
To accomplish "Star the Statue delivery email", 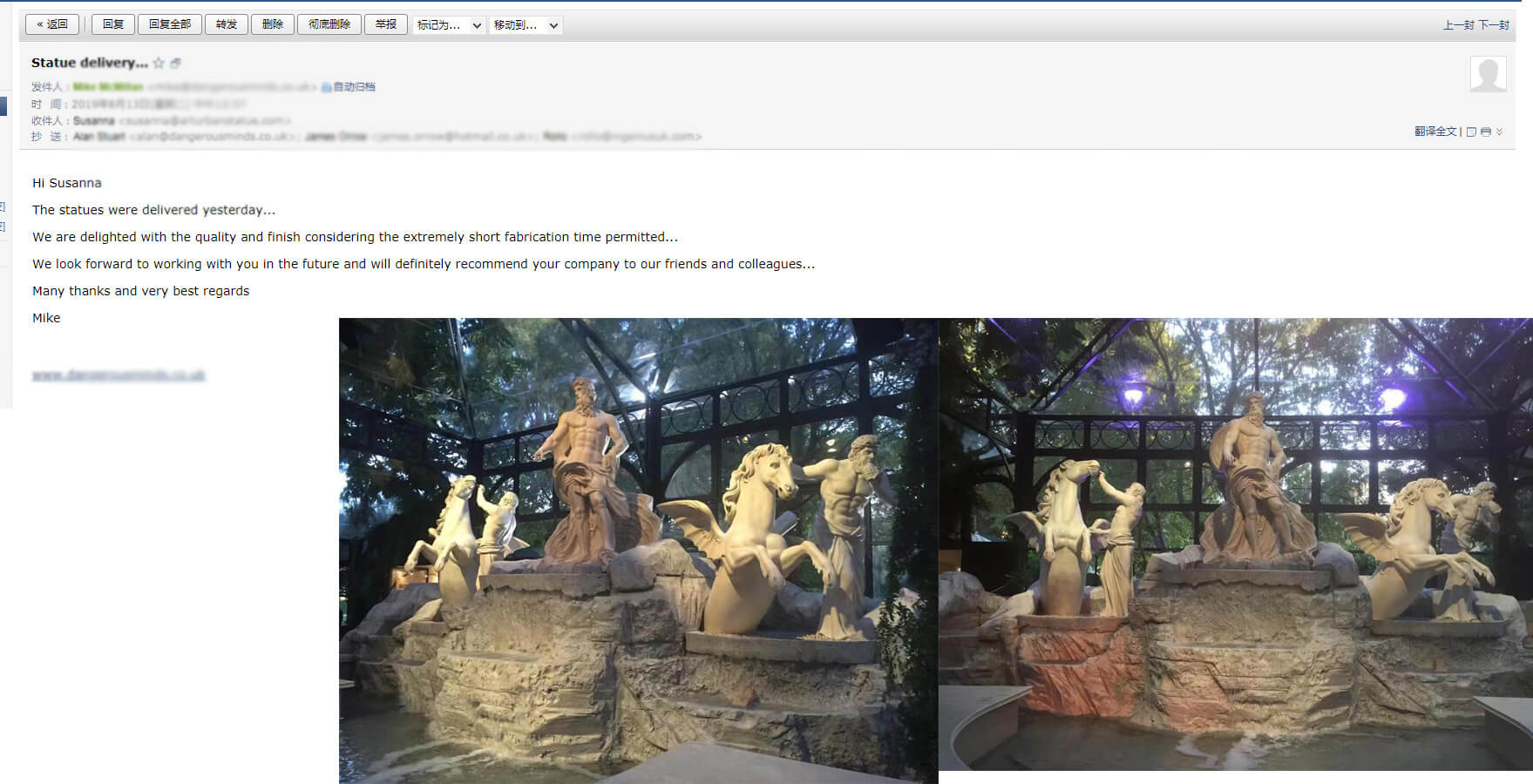I will coord(159,63).
